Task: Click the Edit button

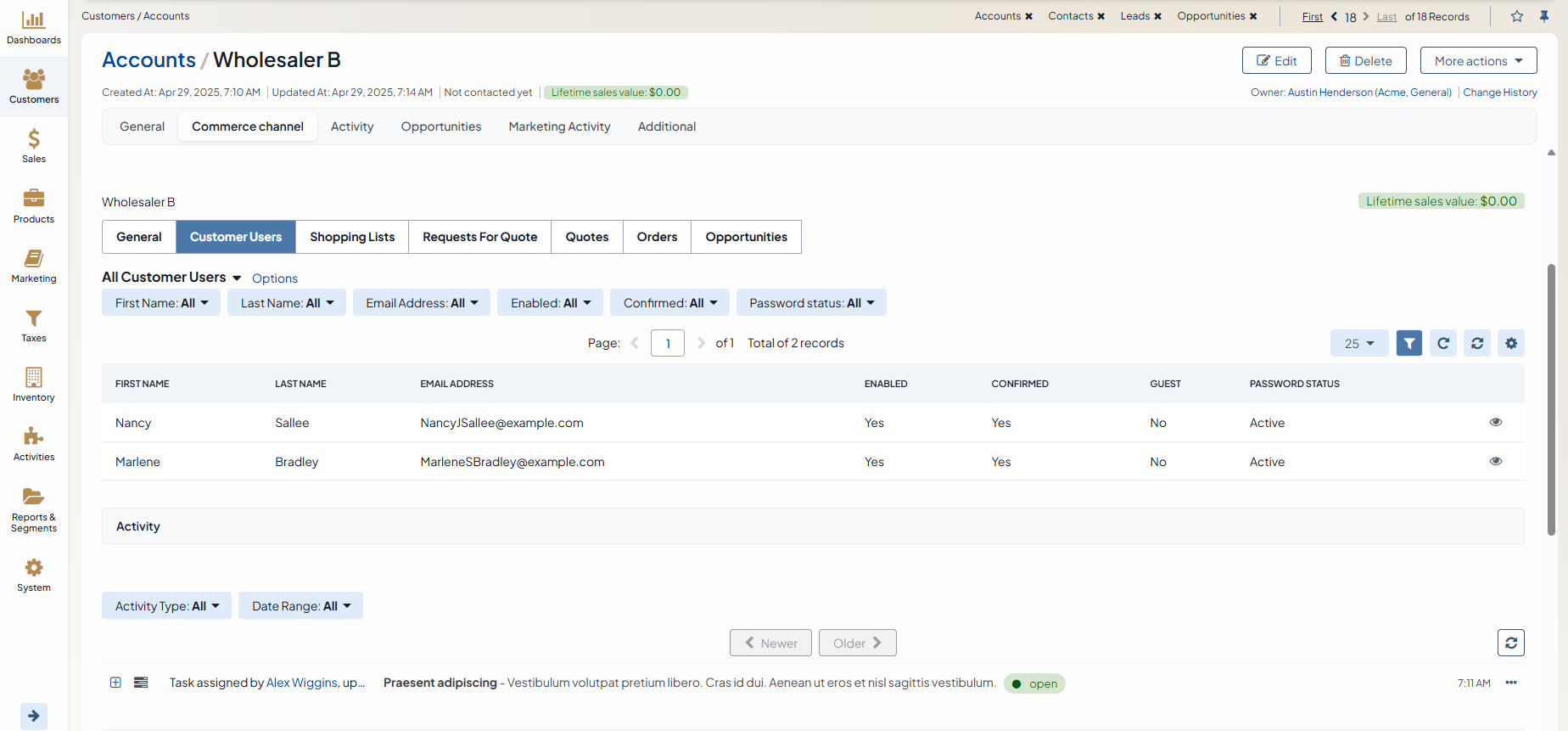Action: pyautogui.click(x=1276, y=61)
